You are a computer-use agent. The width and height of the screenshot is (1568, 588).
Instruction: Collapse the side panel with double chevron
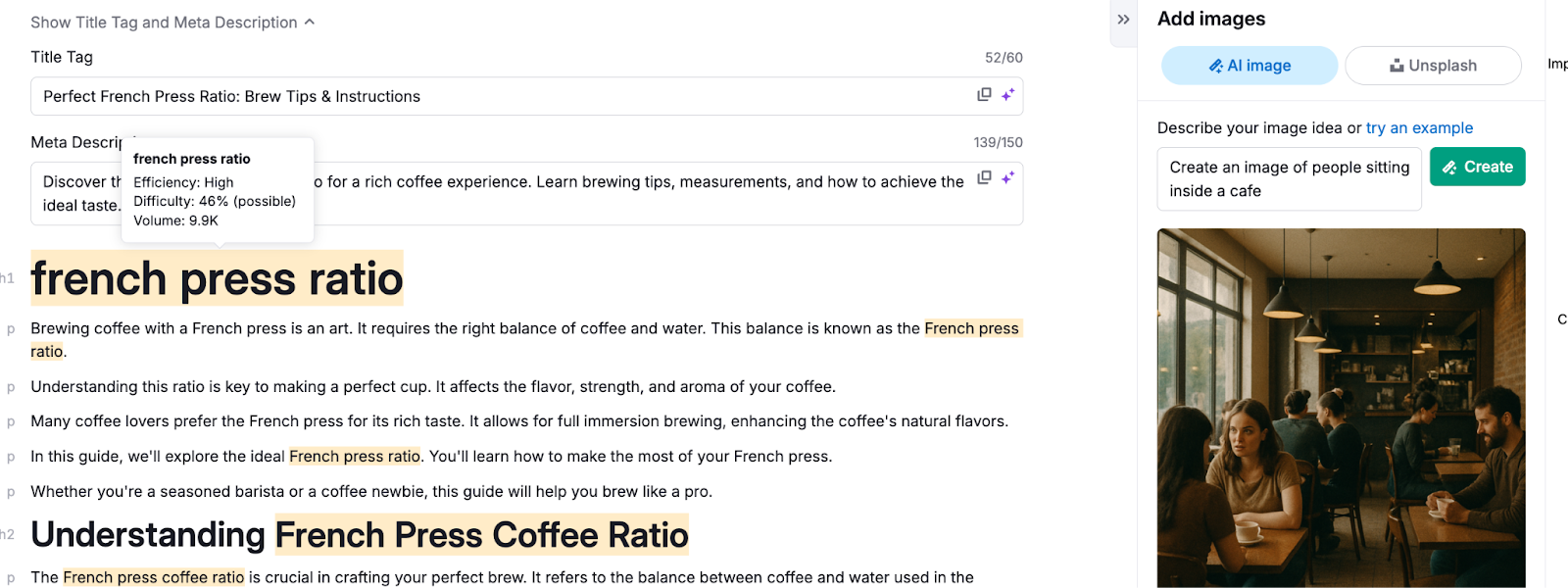pos(1123,20)
